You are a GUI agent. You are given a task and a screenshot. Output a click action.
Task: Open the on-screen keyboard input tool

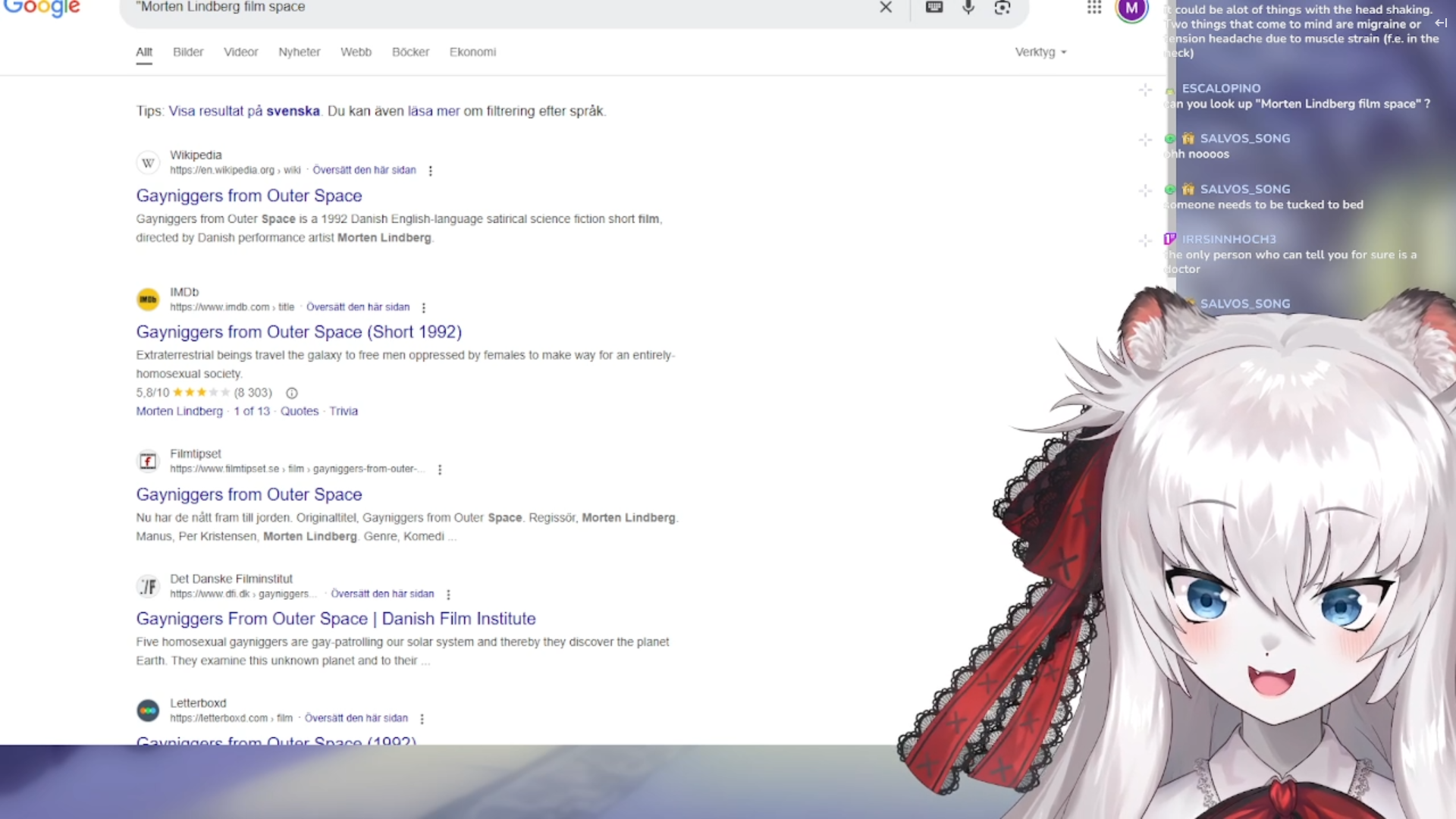[x=934, y=7]
